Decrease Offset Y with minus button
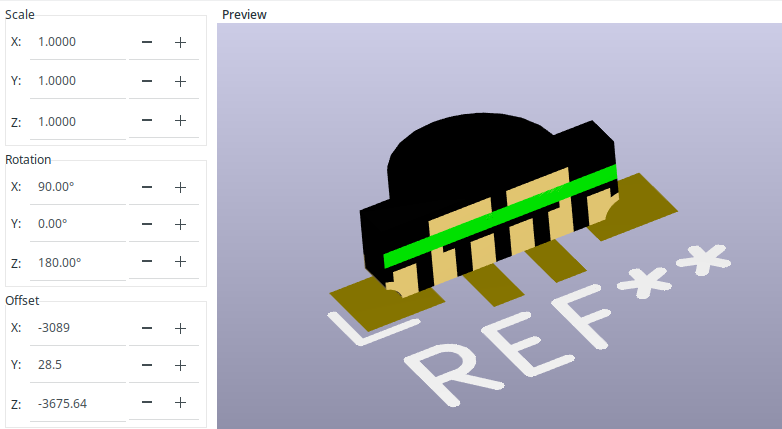Image resolution: width=782 pixels, height=429 pixels. [x=147, y=366]
